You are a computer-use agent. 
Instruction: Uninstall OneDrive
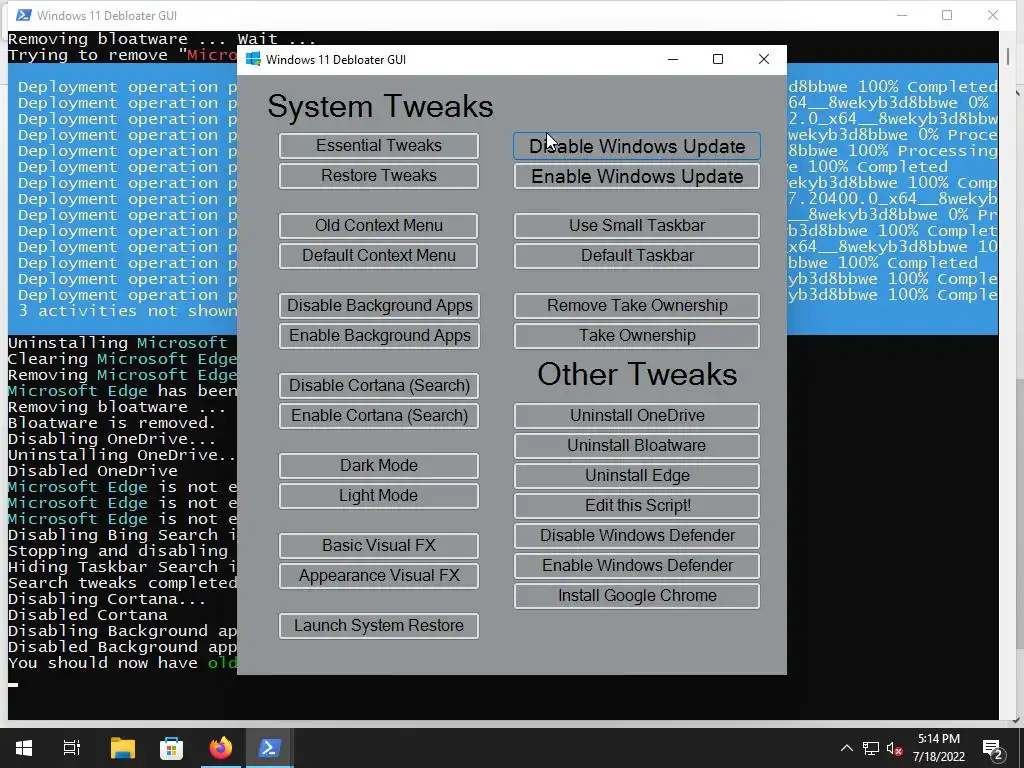[x=637, y=415]
